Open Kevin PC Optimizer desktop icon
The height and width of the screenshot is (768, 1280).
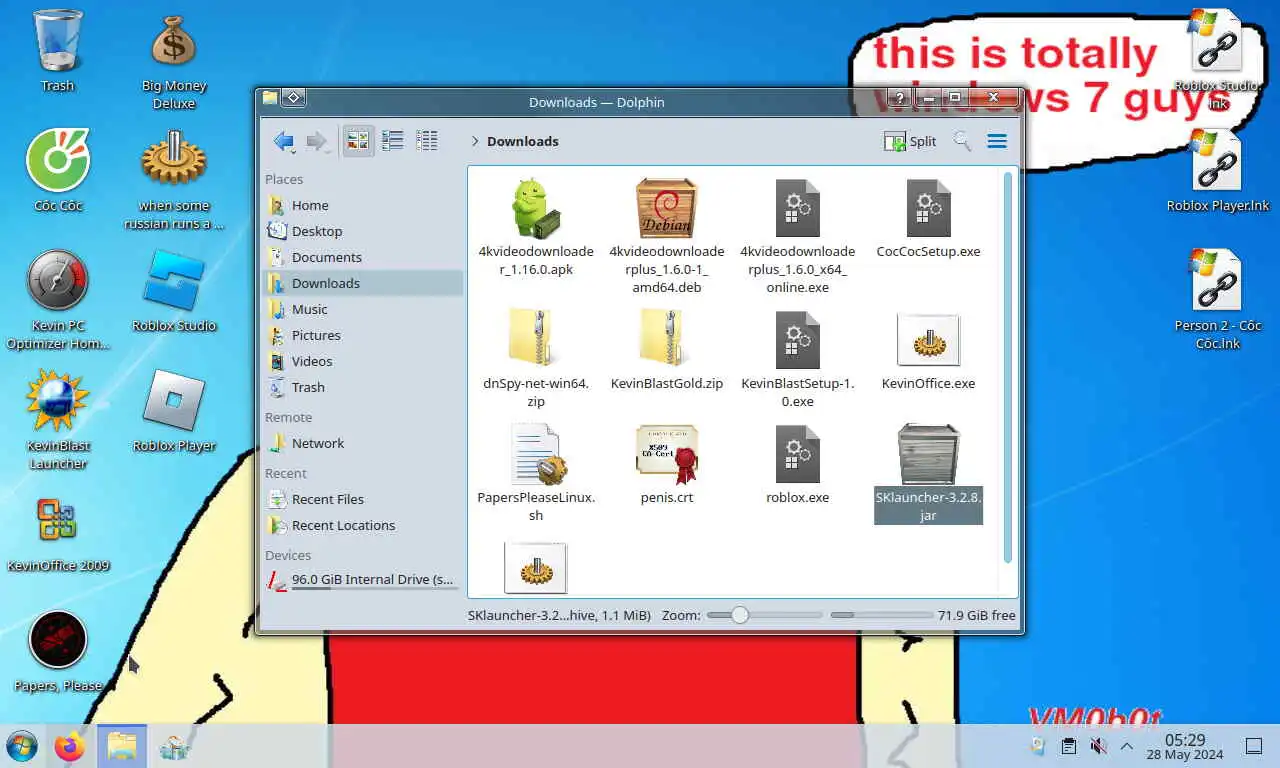tap(58, 300)
